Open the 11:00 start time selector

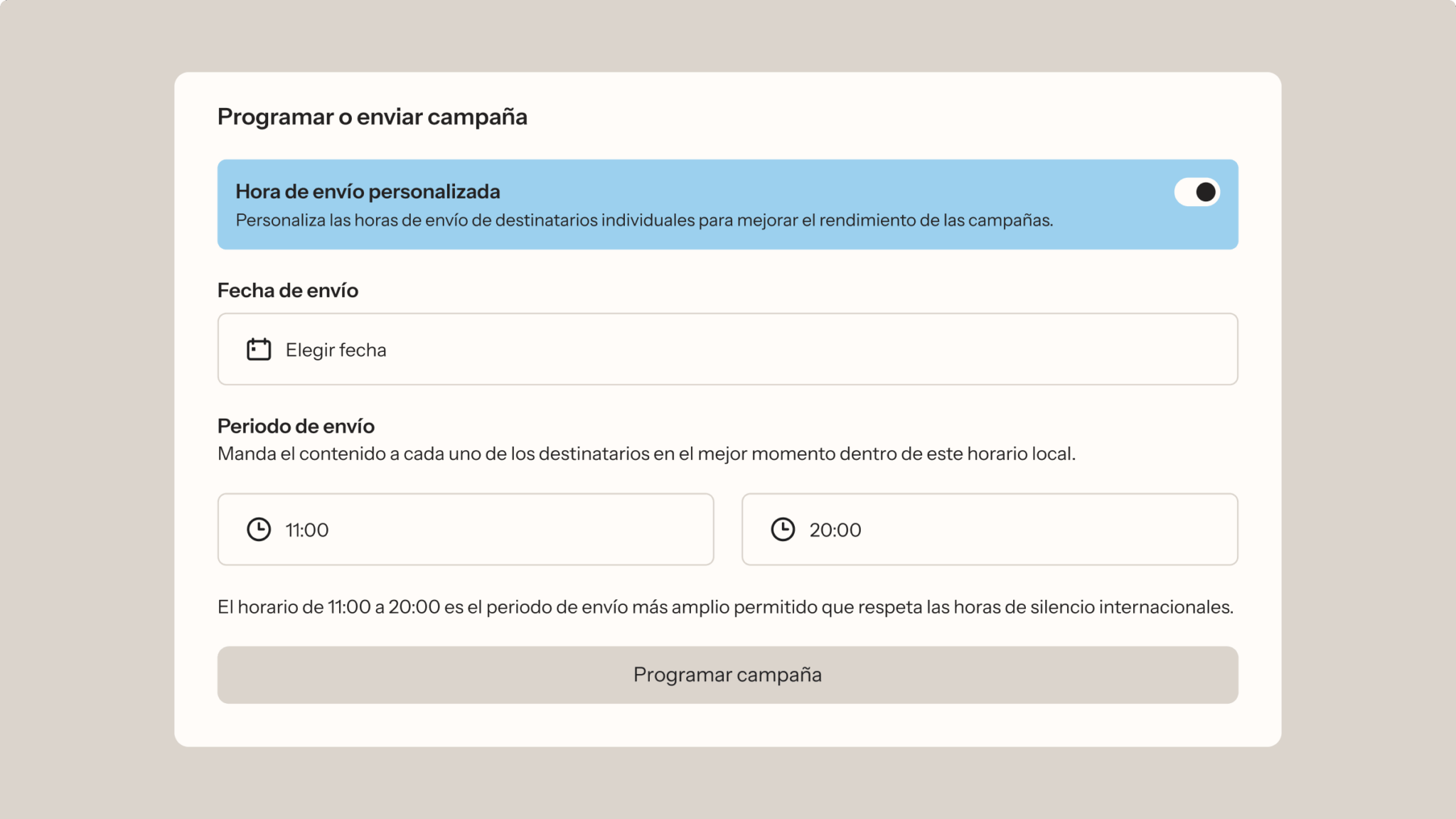(466, 529)
